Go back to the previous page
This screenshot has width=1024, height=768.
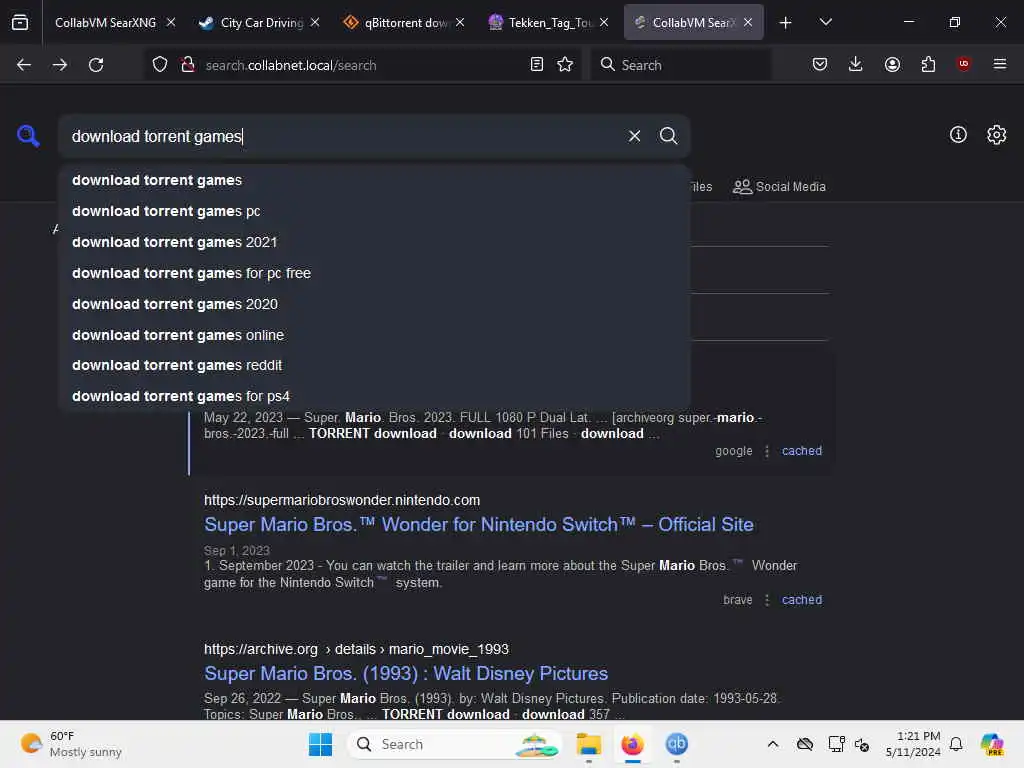point(24,65)
